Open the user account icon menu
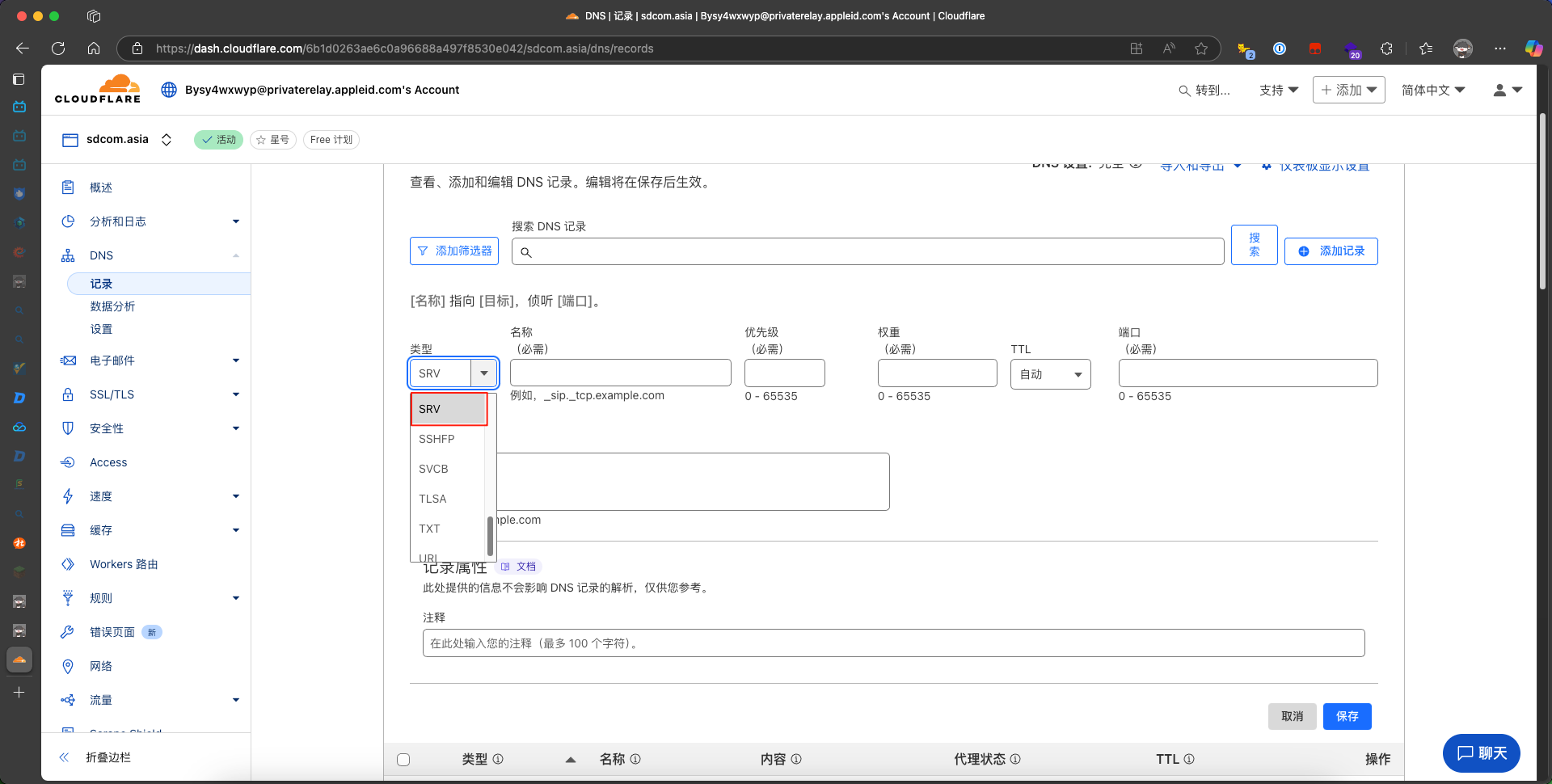 [x=1508, y=90]
